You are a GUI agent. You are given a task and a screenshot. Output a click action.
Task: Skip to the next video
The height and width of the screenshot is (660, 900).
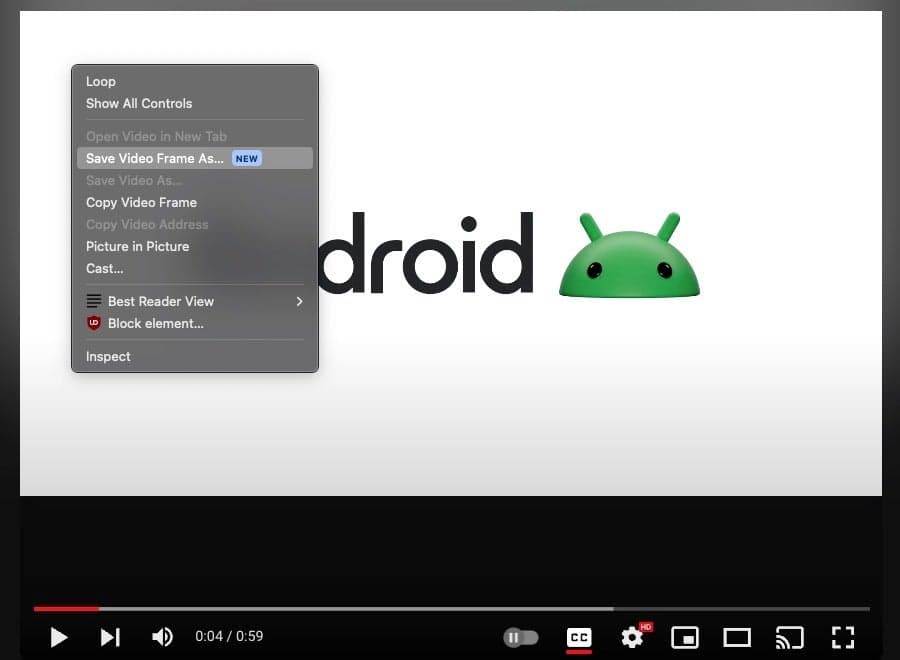coord(110,637)
